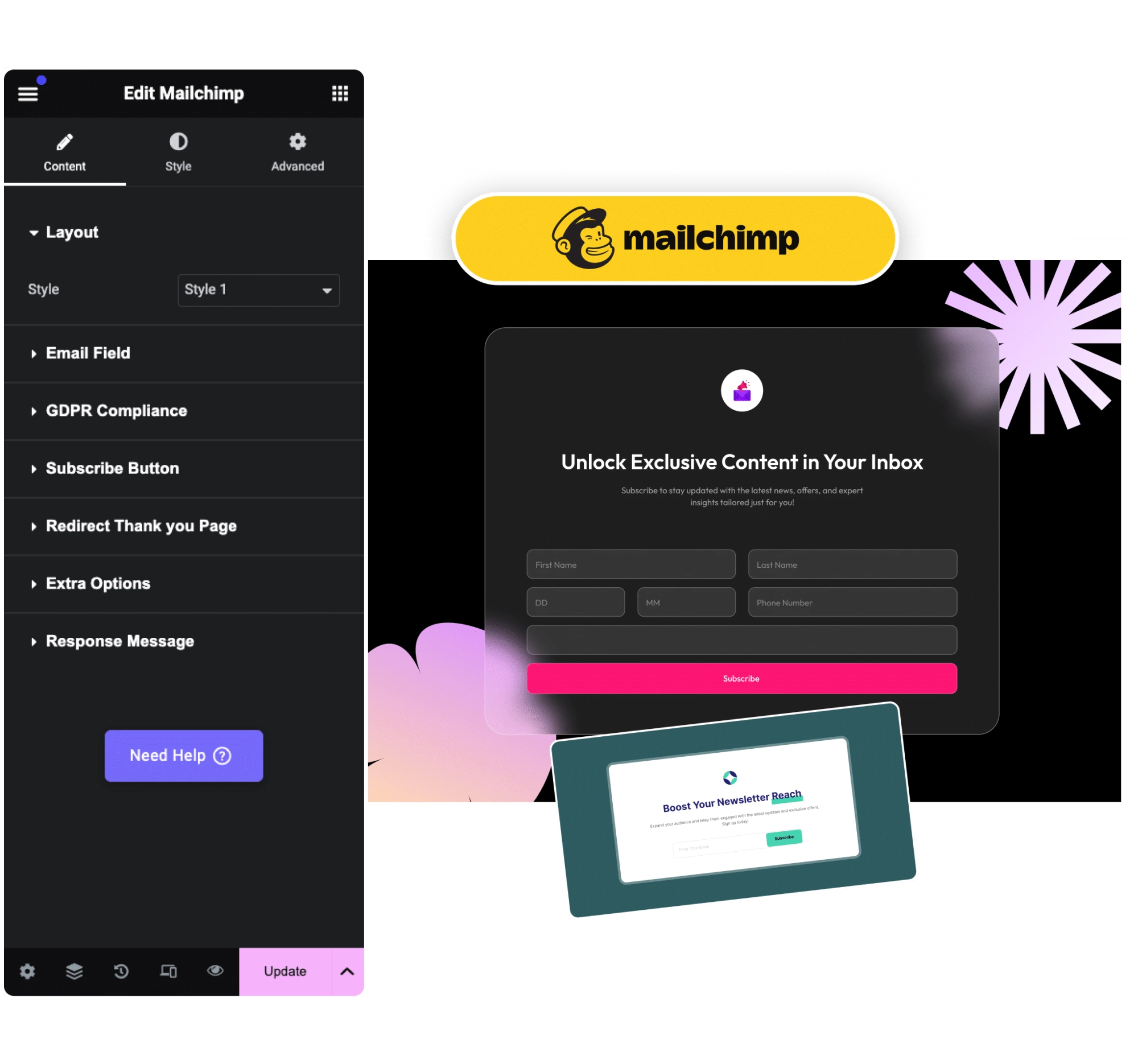Image resolution: width=1138 pixels, height=1064 pixels.
Task: Expand the Email Field section
Action: 89,353
